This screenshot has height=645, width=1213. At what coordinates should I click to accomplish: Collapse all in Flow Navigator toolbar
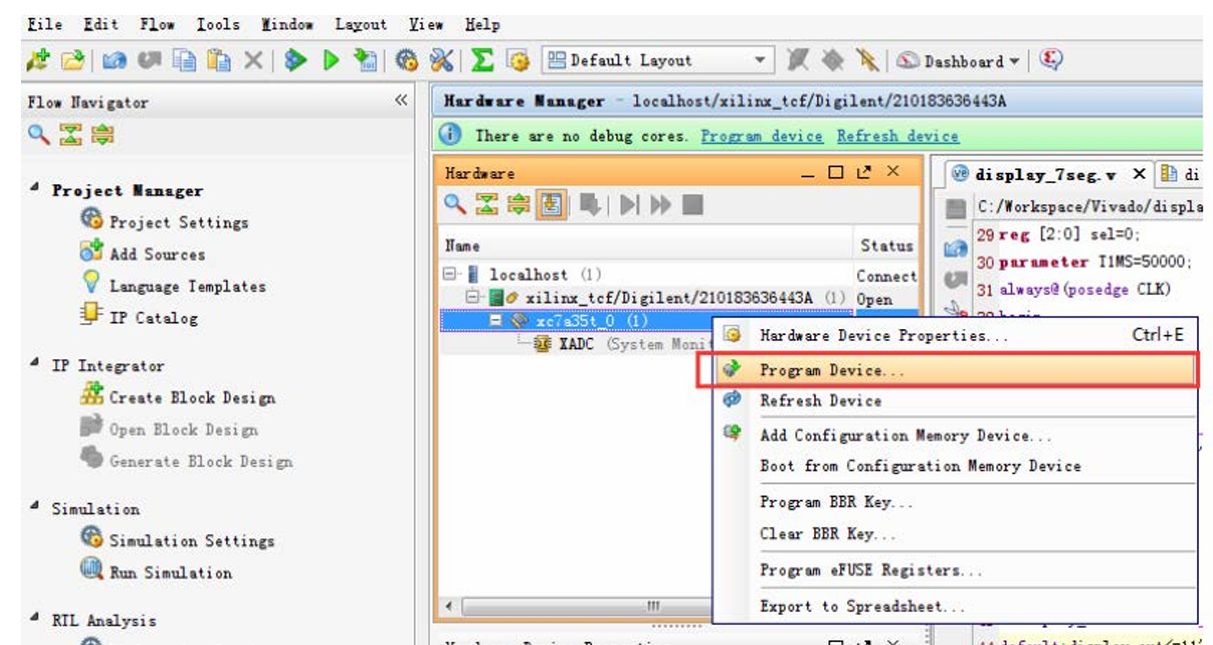tap(70, 135)
